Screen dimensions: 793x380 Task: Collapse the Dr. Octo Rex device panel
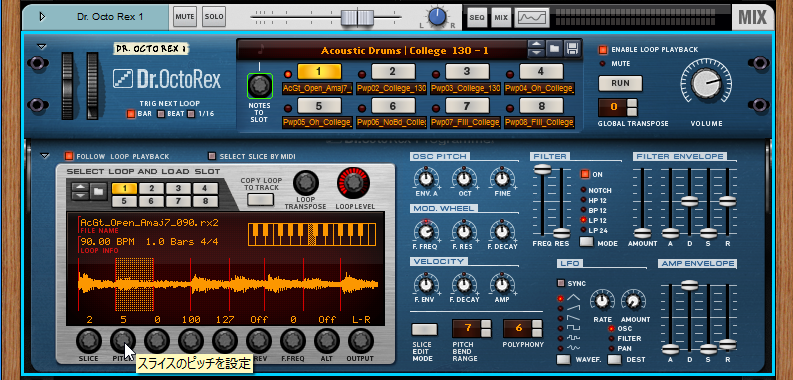click(x=42, y=47)
